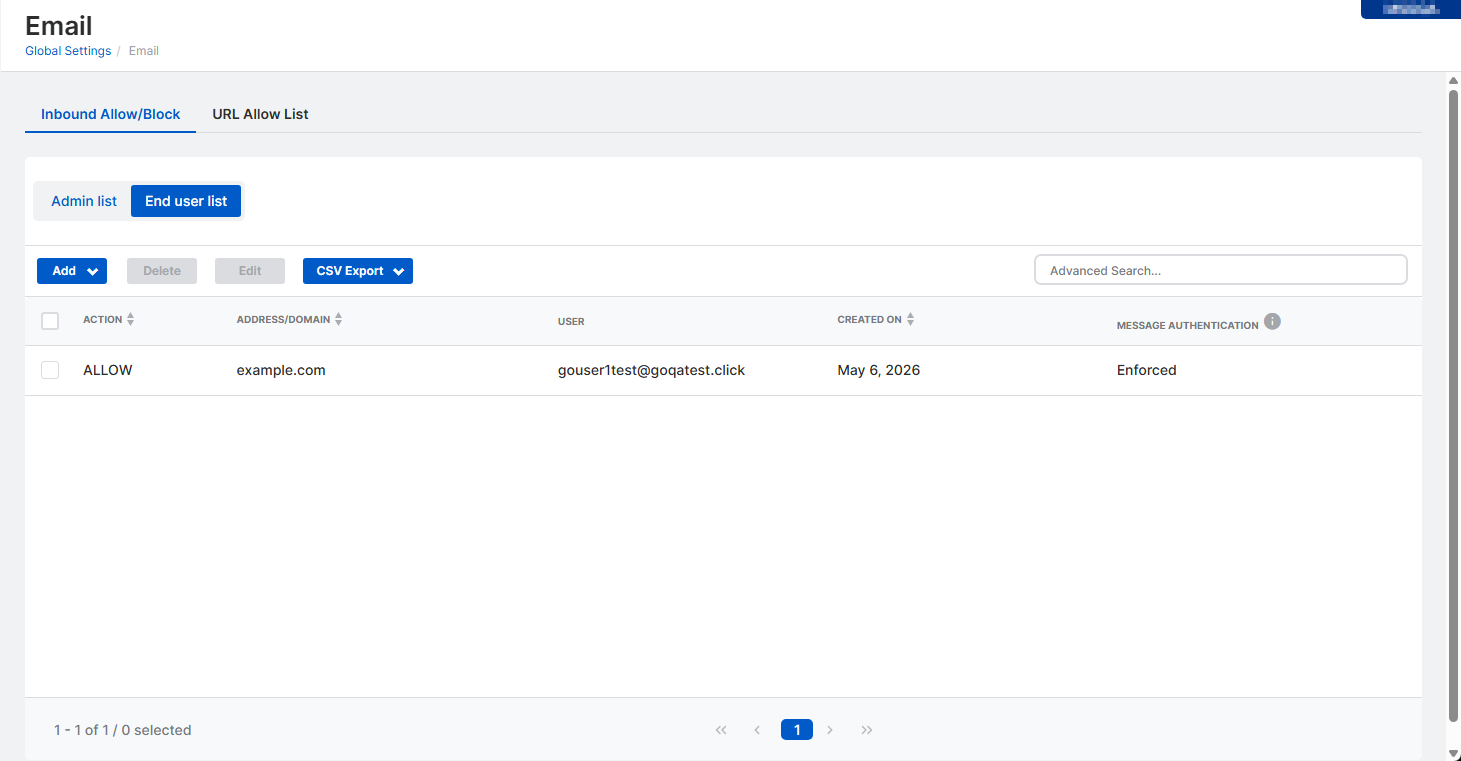This screenshot has width=1461, height=761.
Task: Sort by Action column arrows
Action: (130, 319)
